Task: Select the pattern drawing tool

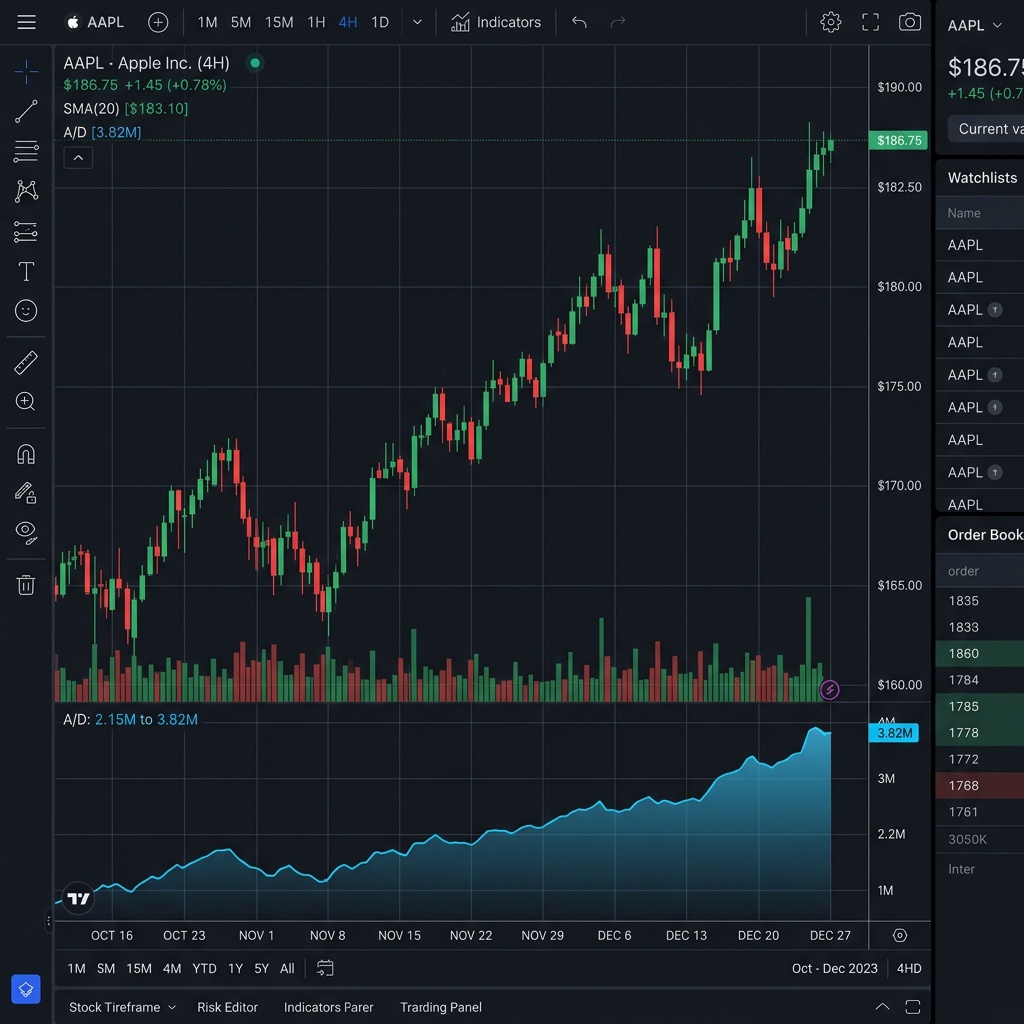Action: (26, 191)
